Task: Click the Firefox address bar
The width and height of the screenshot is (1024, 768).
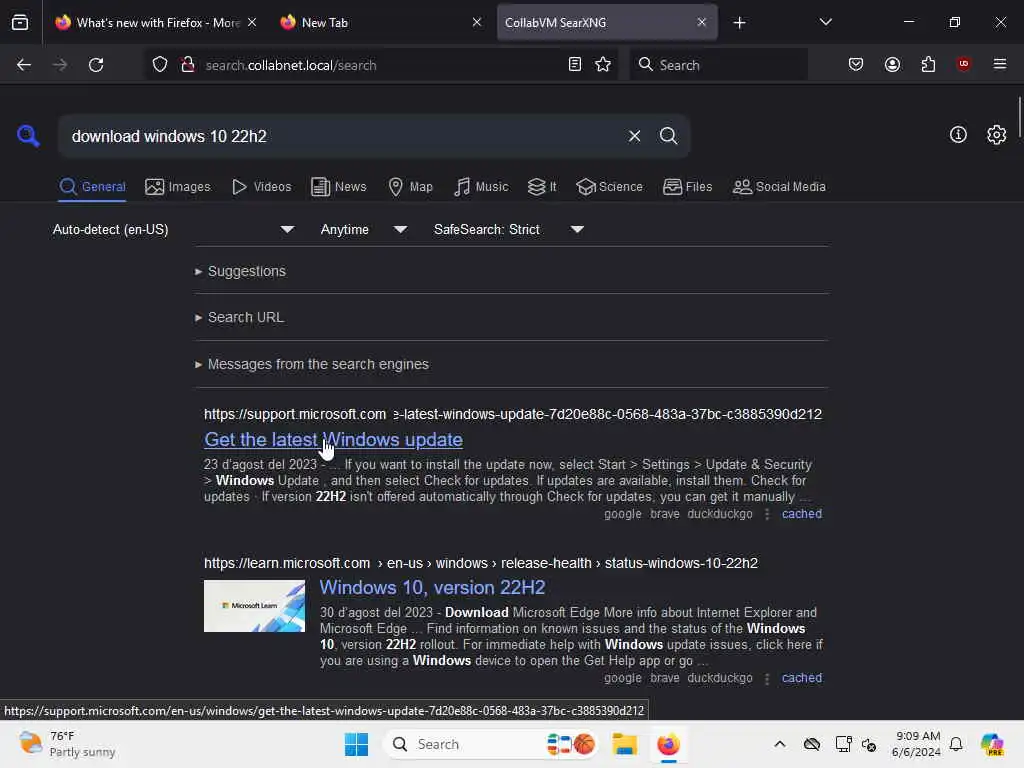Action: [x=382, y=65]
